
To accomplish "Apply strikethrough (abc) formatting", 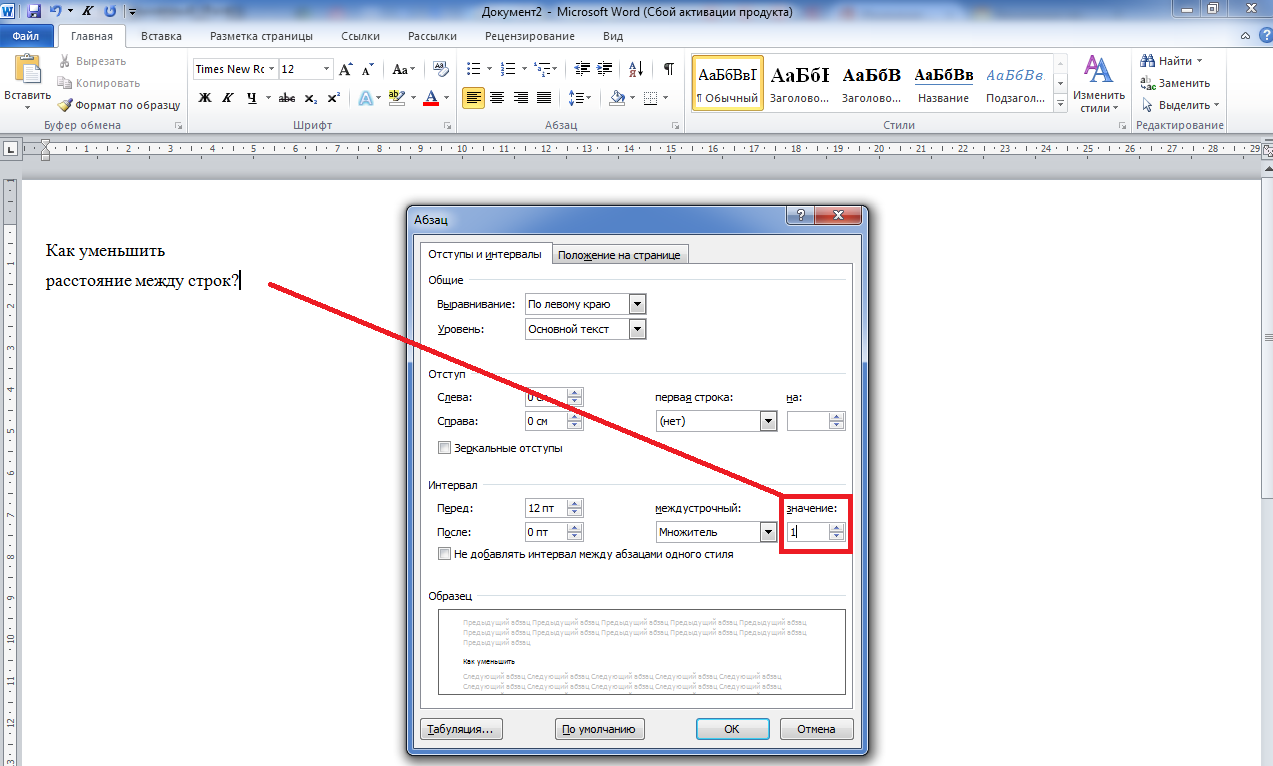I will coord(287,98).
